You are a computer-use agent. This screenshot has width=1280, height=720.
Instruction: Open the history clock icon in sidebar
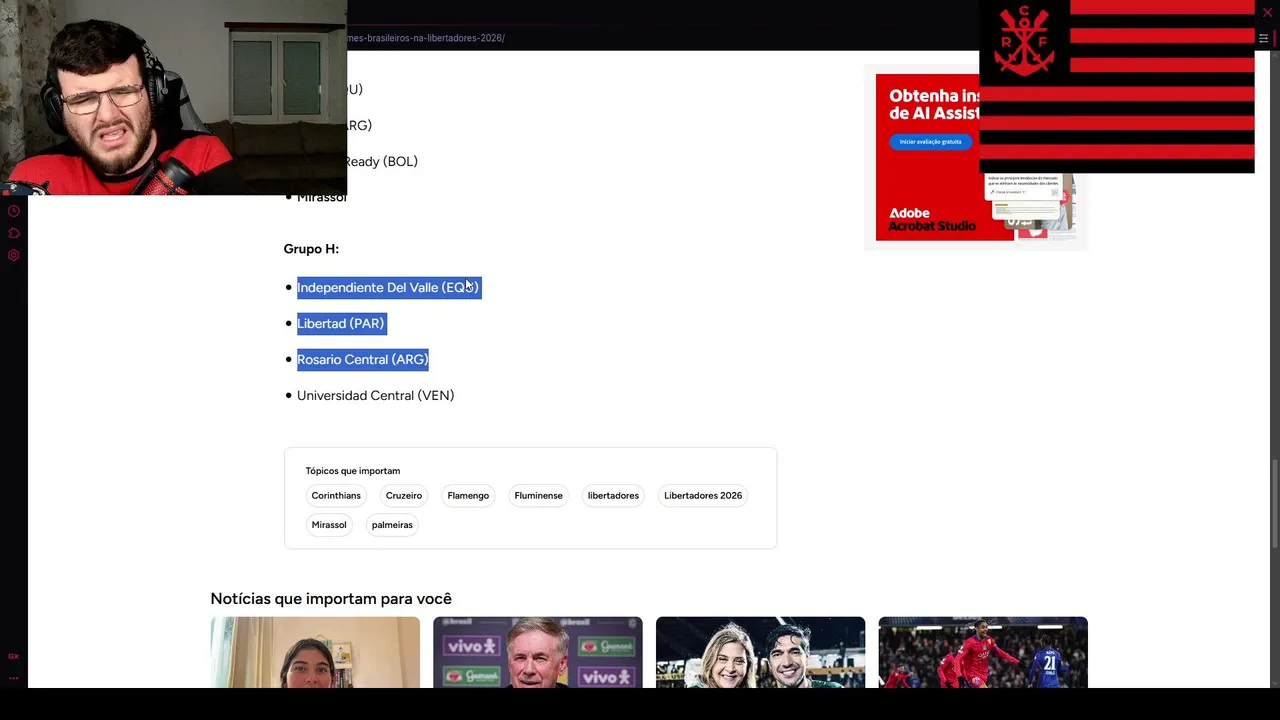pos(13,211)
